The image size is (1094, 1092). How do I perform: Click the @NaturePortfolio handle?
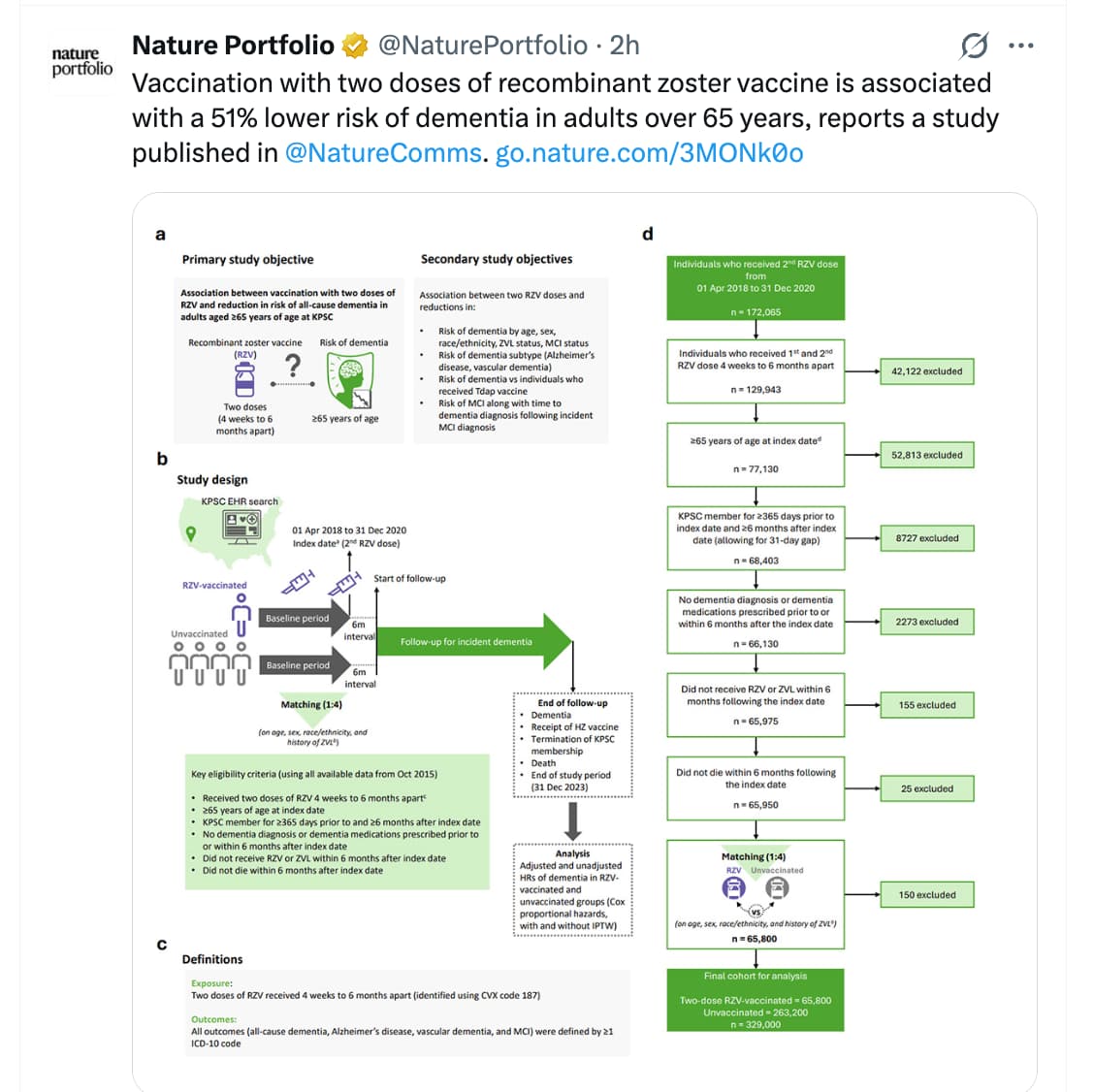pos(482,46)
